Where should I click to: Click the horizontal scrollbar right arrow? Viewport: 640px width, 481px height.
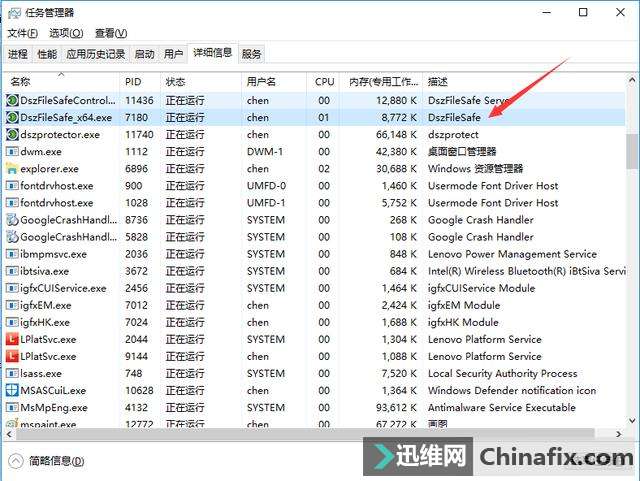tap(619, 434)
